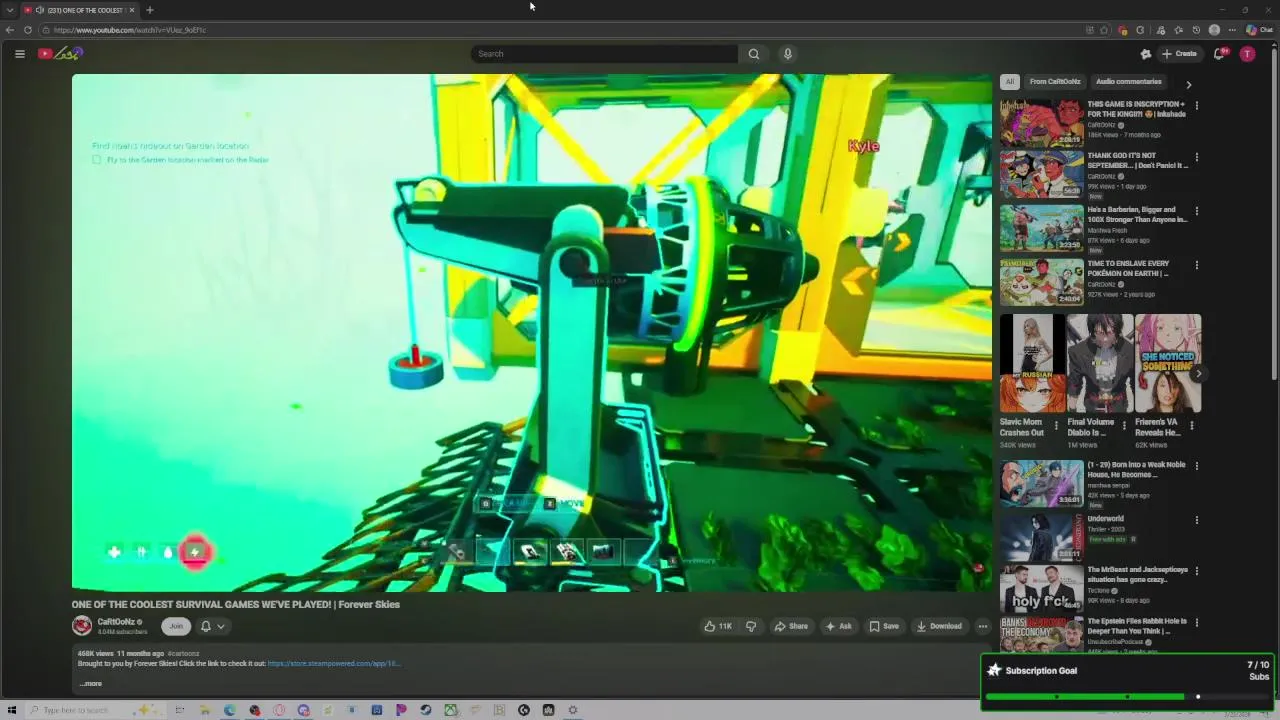Dislike the video with thumbs down
The image size is (1280, 720).
pos(751,627)
